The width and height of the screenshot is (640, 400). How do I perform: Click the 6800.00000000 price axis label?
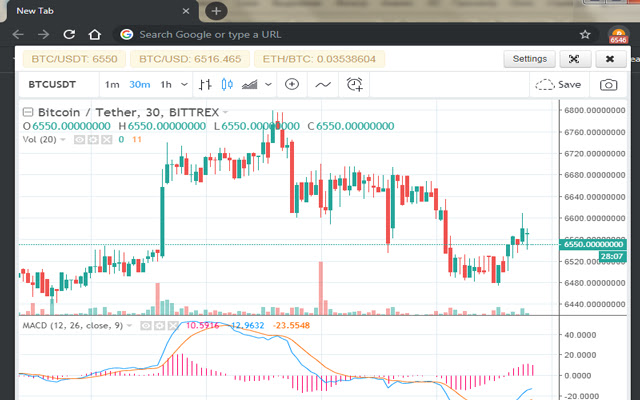pos(594,110)
